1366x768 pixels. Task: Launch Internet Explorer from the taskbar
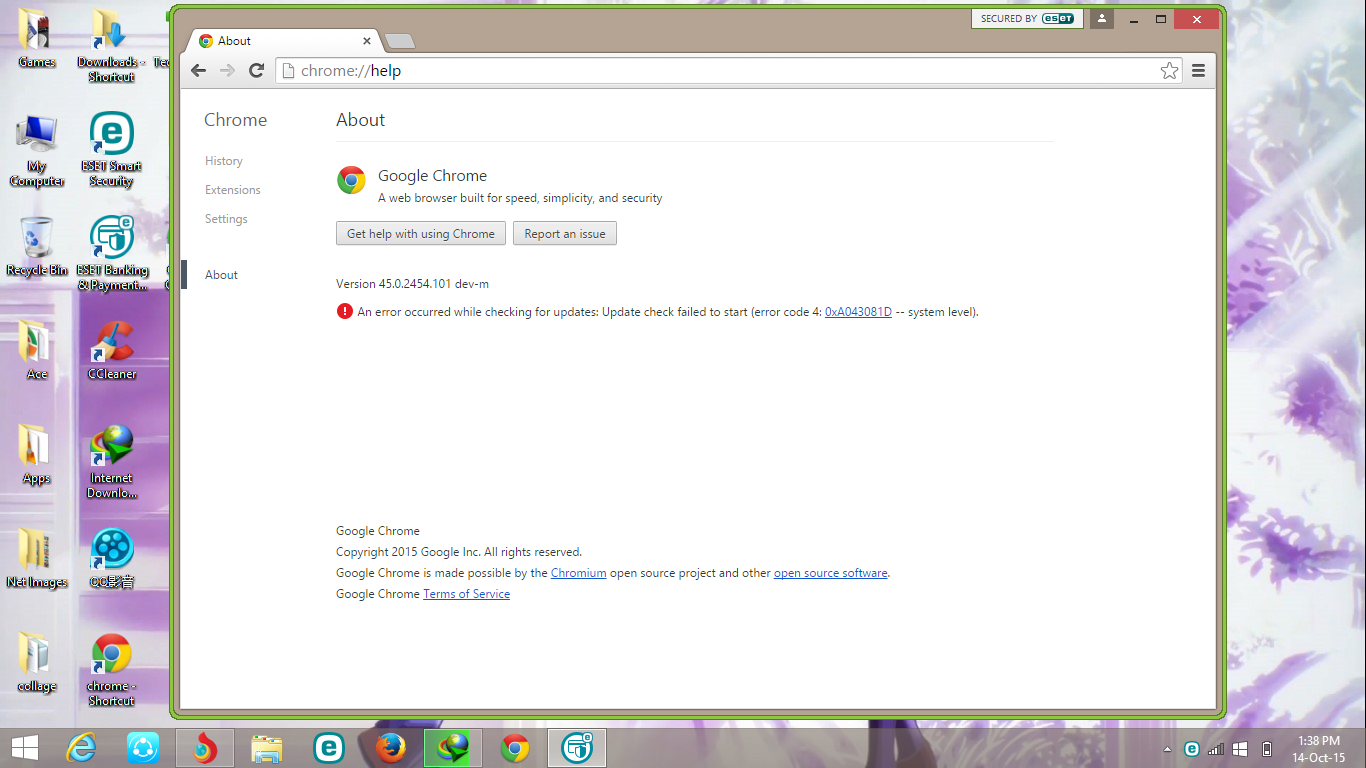(x=80, y=748)
